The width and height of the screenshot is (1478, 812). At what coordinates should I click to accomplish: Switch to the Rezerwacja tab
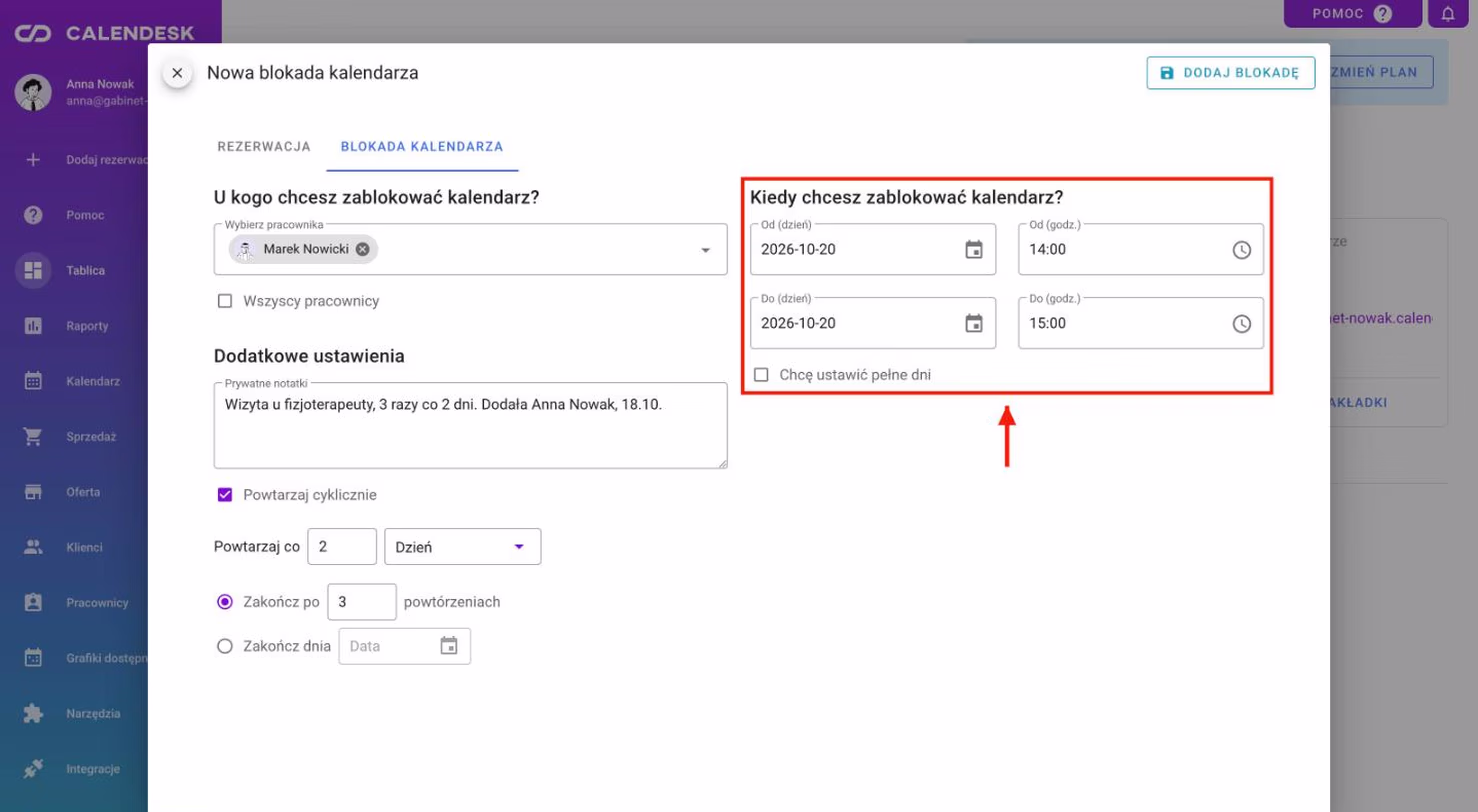pos(264,146)
